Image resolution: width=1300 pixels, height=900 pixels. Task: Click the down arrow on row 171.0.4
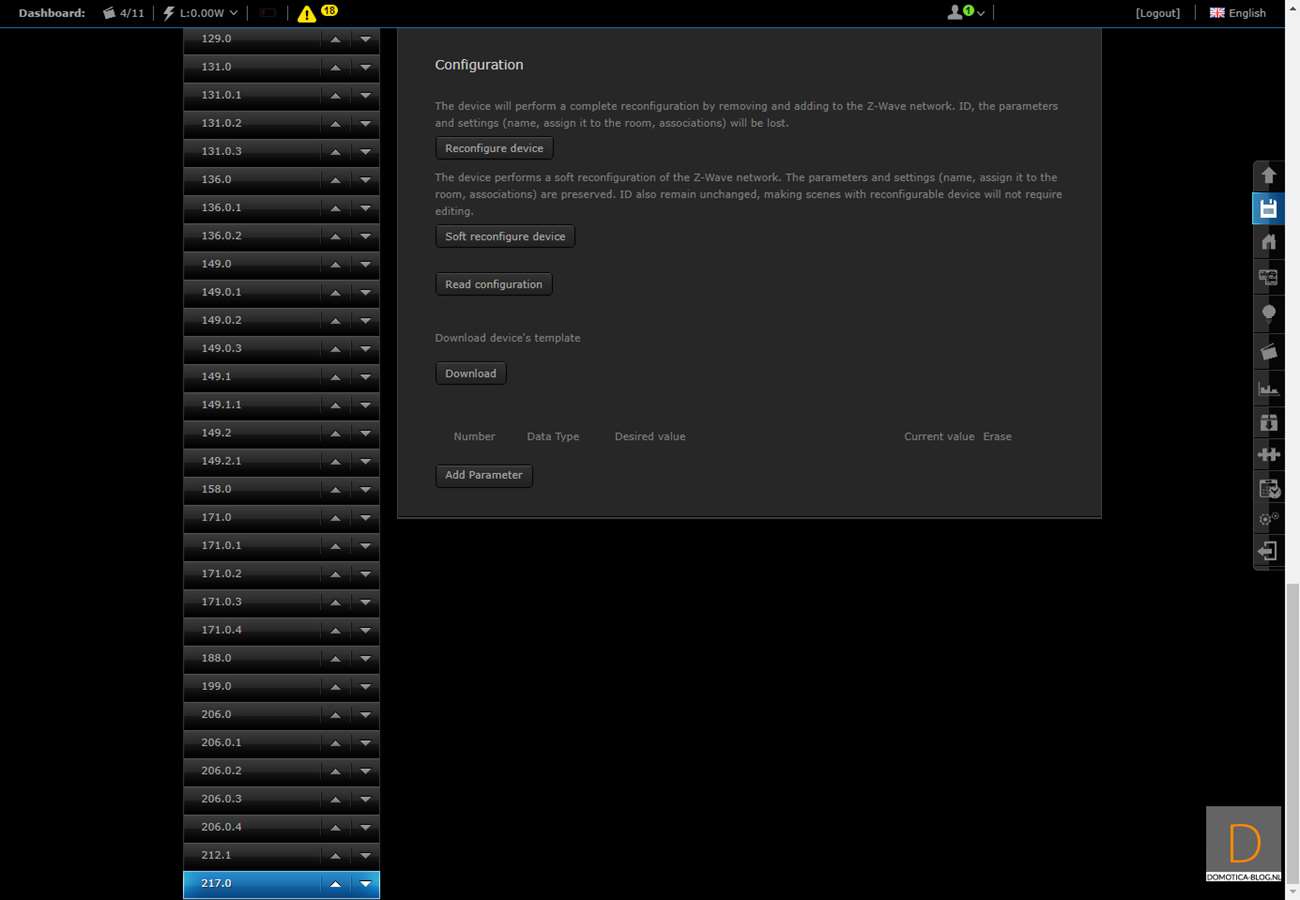click(365, 630)
